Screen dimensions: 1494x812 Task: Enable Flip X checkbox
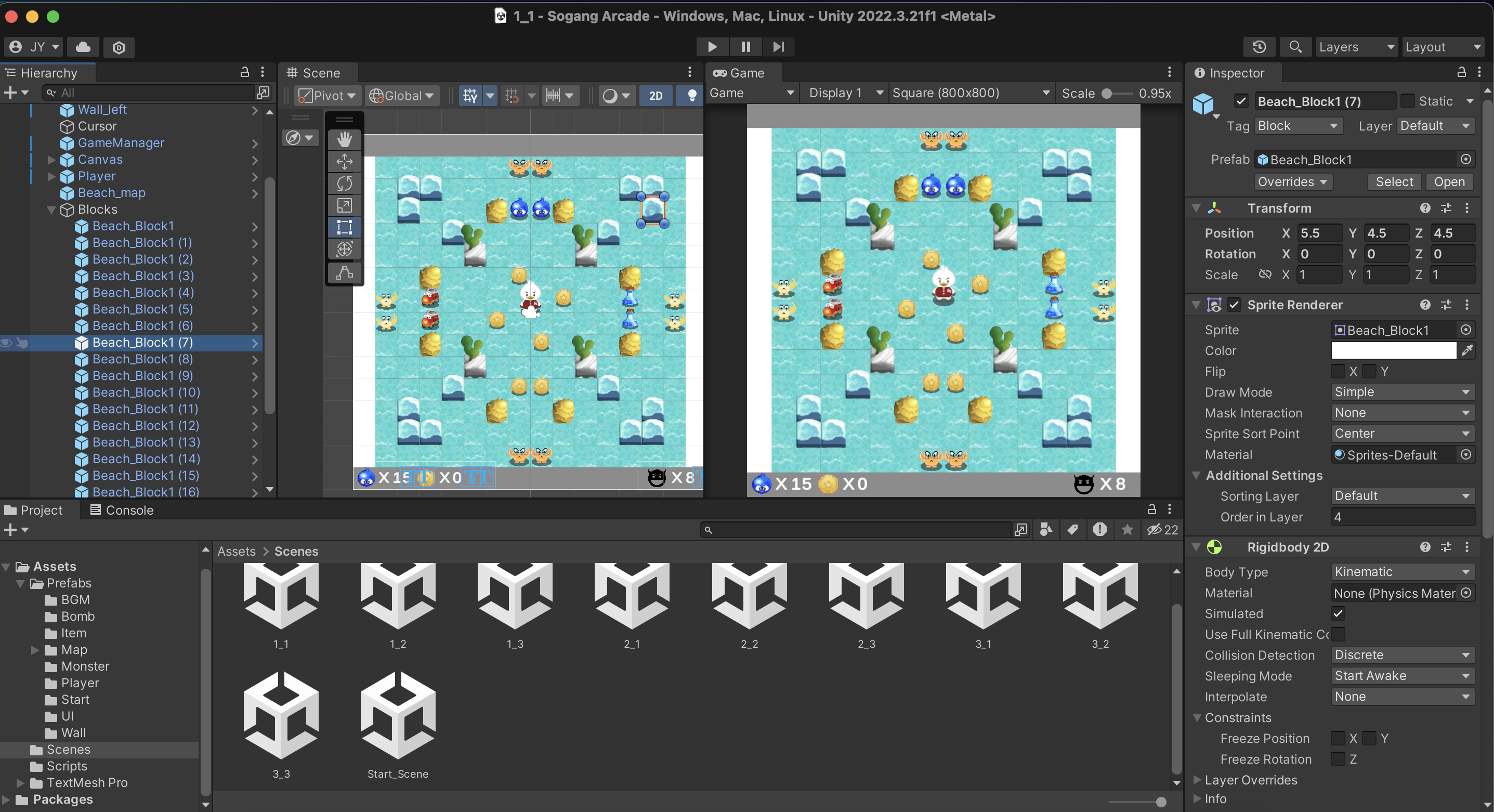[1338, 371]
